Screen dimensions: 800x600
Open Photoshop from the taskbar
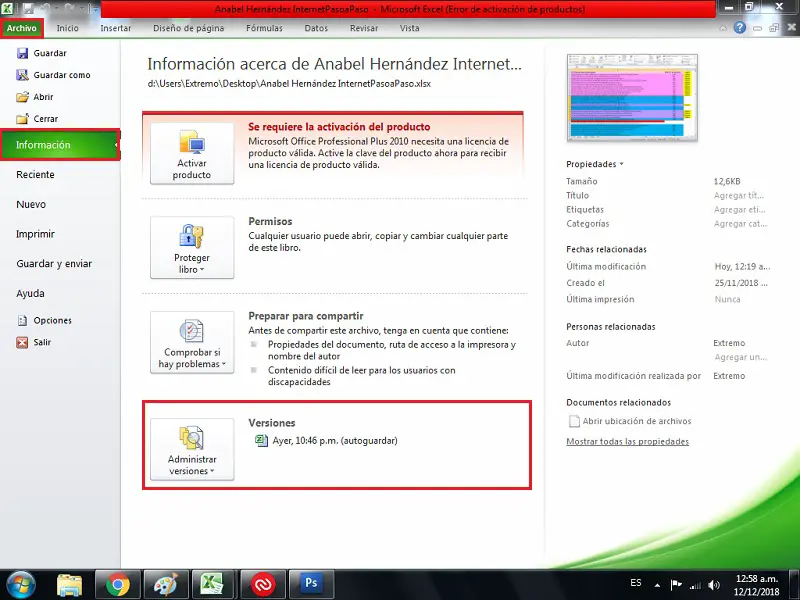coord(311,585)
